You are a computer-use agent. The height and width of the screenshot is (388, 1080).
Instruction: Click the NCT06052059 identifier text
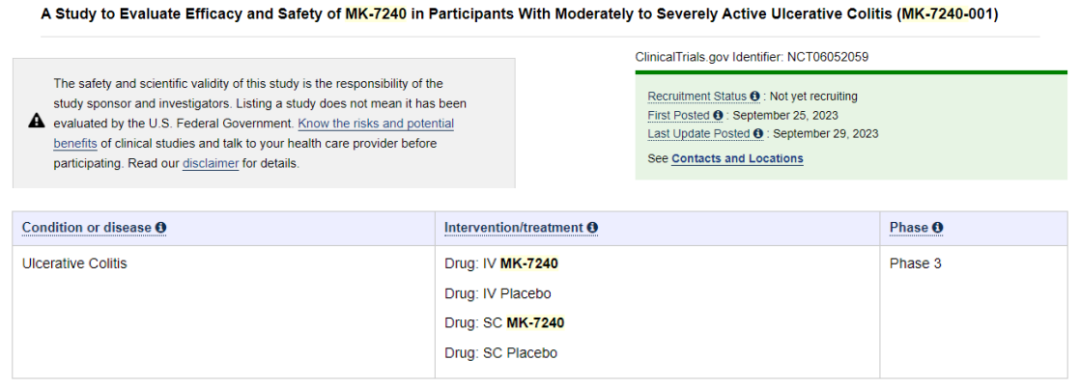[x=828, y=57]
